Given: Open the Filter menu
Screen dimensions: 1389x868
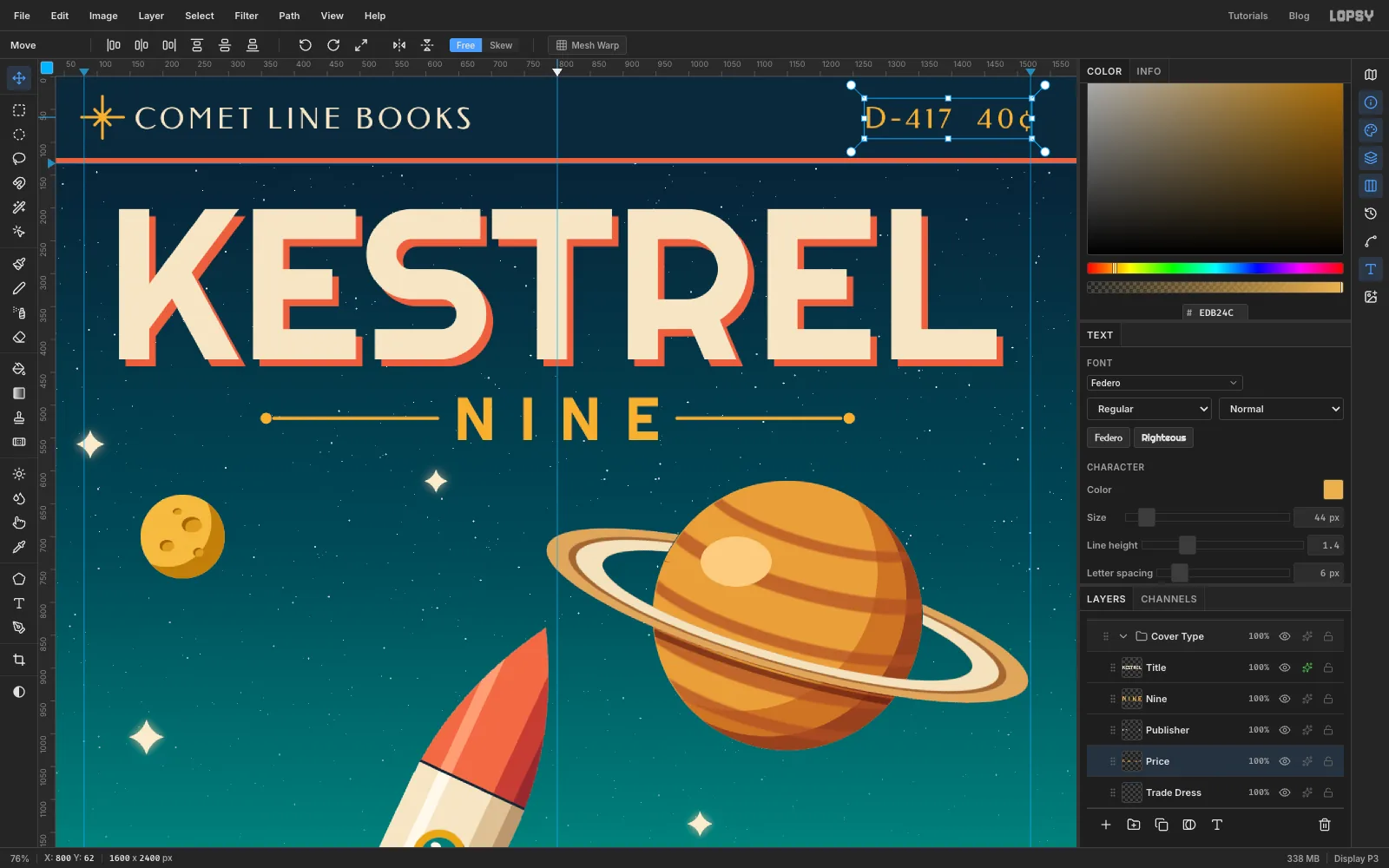Looking at the screenshot, I should pos(247,16).
